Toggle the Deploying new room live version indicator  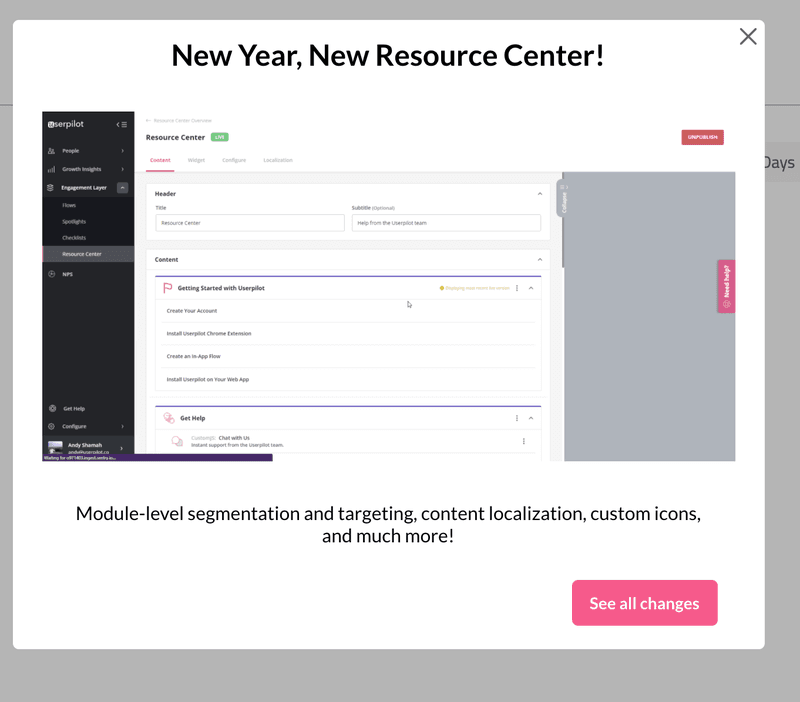[475, 287]
